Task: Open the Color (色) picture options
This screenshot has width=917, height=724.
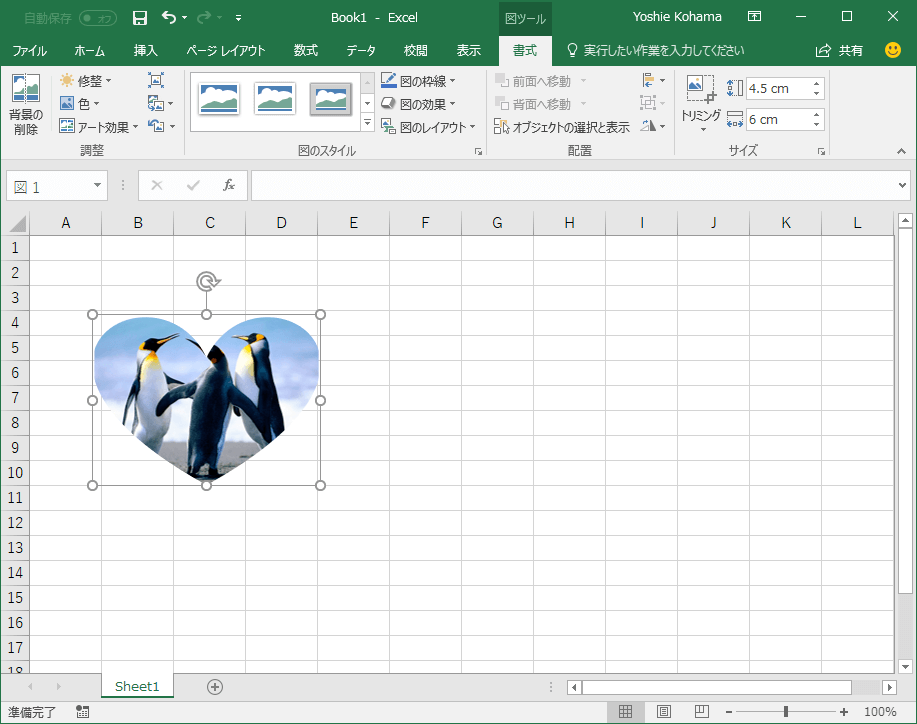Action: 80,104
